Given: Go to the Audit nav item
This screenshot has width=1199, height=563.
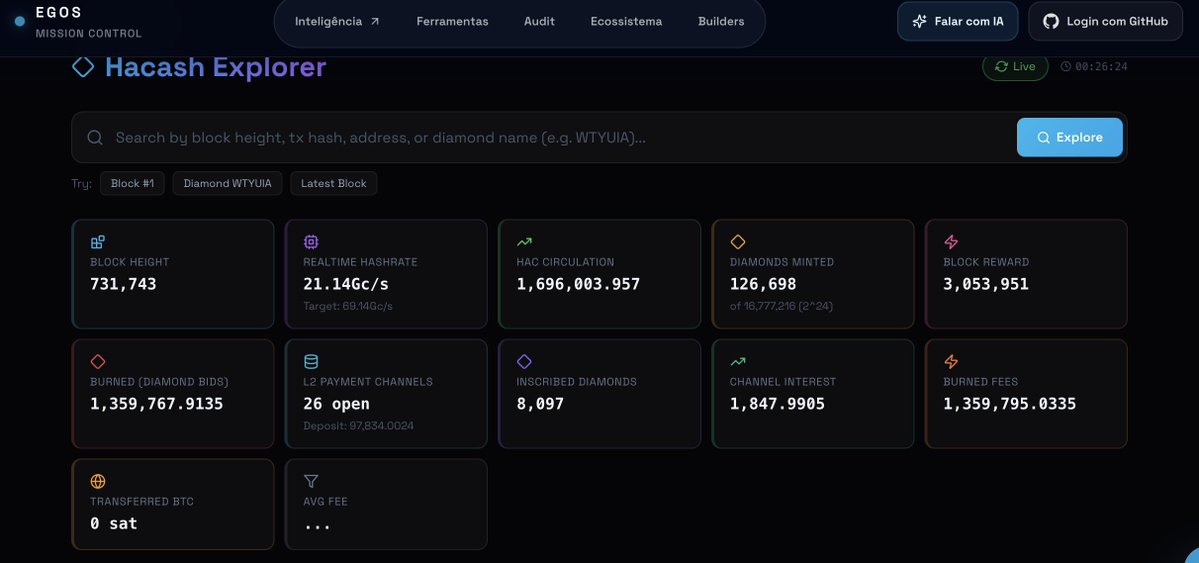Looking at the screenshot, I should point(539,21).
